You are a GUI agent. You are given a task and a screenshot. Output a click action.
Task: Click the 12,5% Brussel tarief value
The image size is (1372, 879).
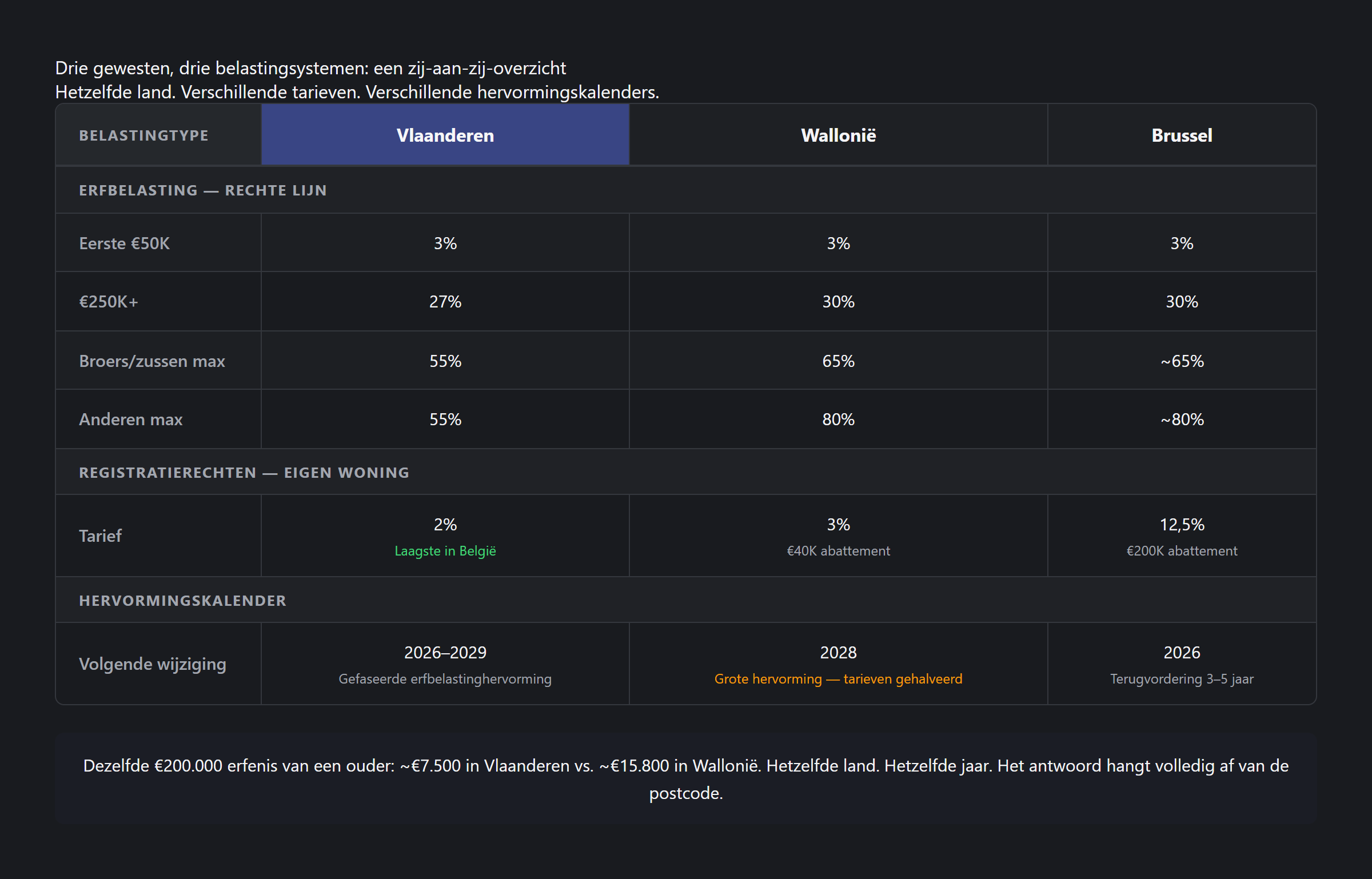pyautogui.click(x=1182, y=525)
